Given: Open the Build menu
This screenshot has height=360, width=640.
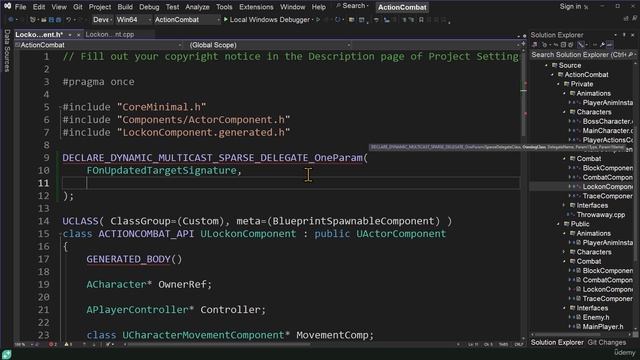Looking at the screenshot, I should (124, 7).
